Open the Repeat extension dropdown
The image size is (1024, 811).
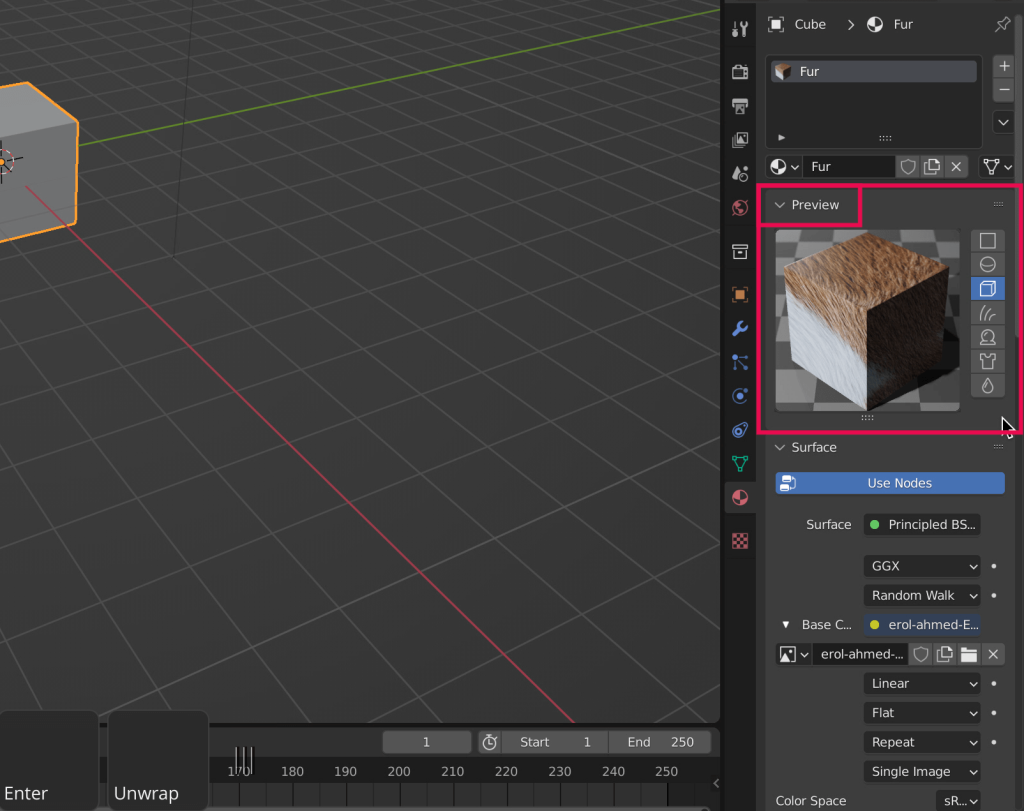[x=922, y=742]
